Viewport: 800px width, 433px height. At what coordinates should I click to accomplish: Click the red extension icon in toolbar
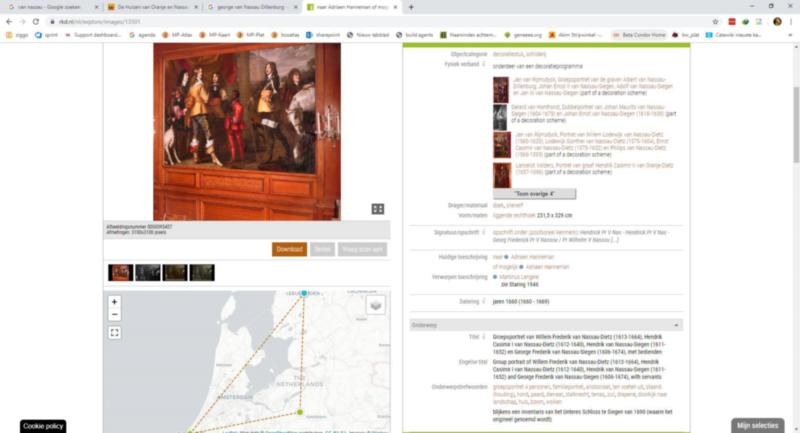732,21
